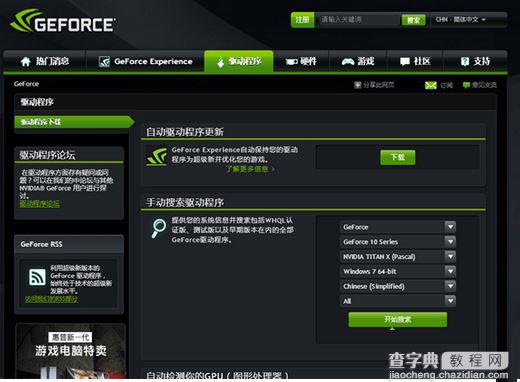Click the GeForce Experience logo in auto-update section
The image size is (520, 382).
pos(157,157)
